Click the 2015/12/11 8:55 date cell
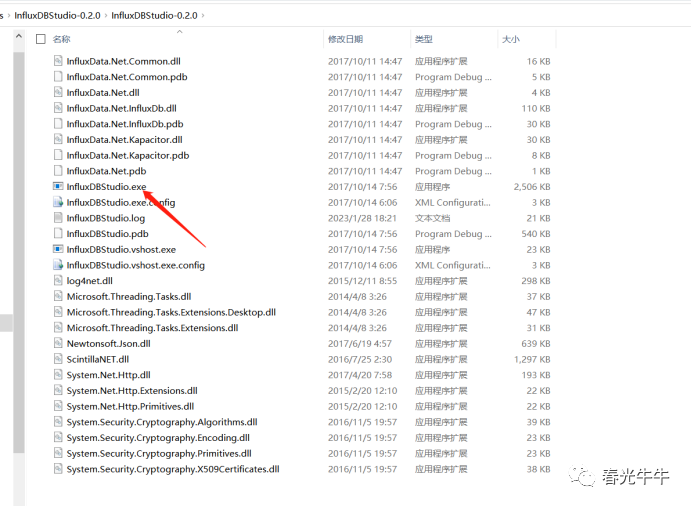Screen dimensions: 692x507 tap(362, 281)
